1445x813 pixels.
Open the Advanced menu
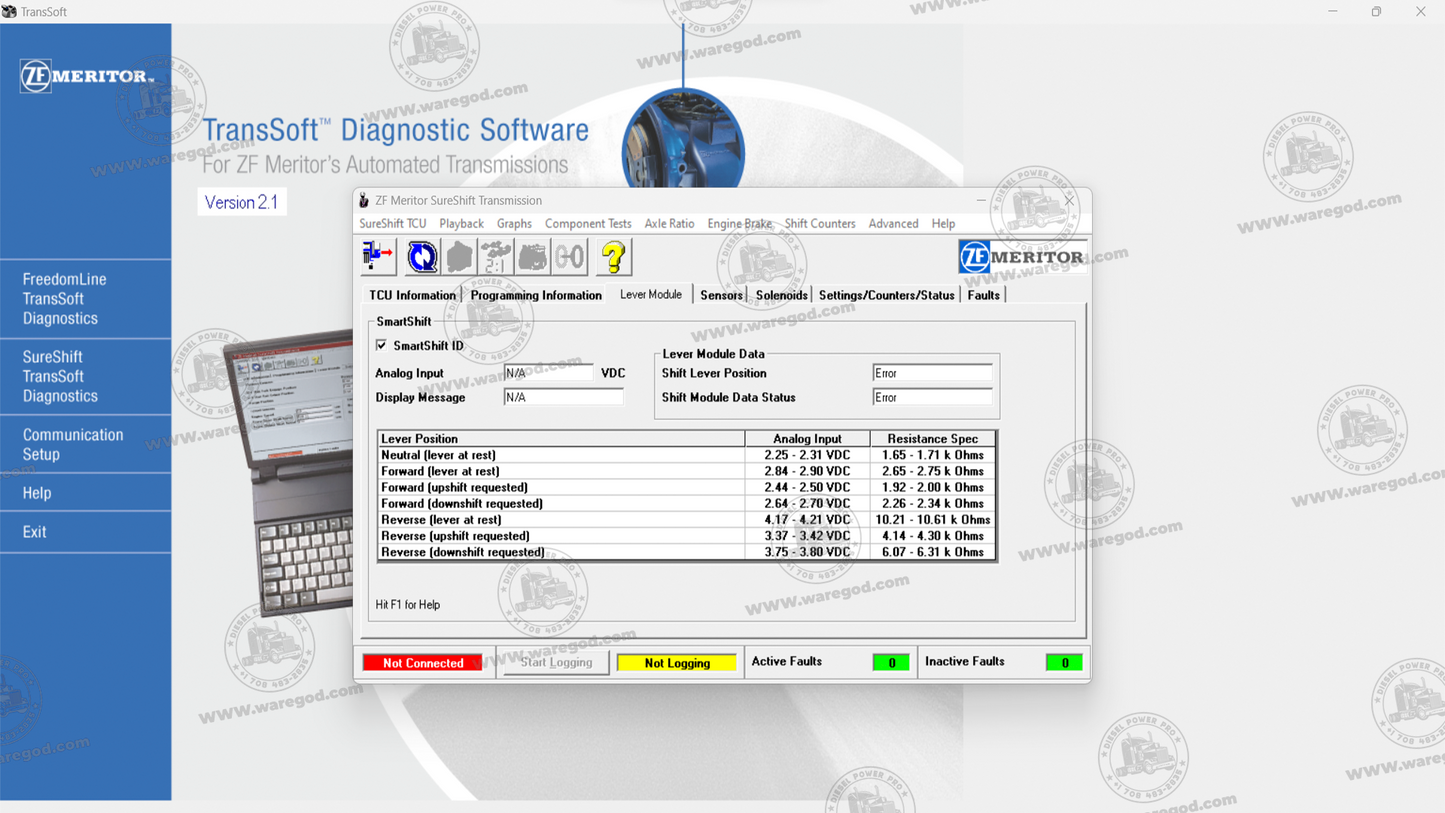pyautogui.click(x=892, y=223)
